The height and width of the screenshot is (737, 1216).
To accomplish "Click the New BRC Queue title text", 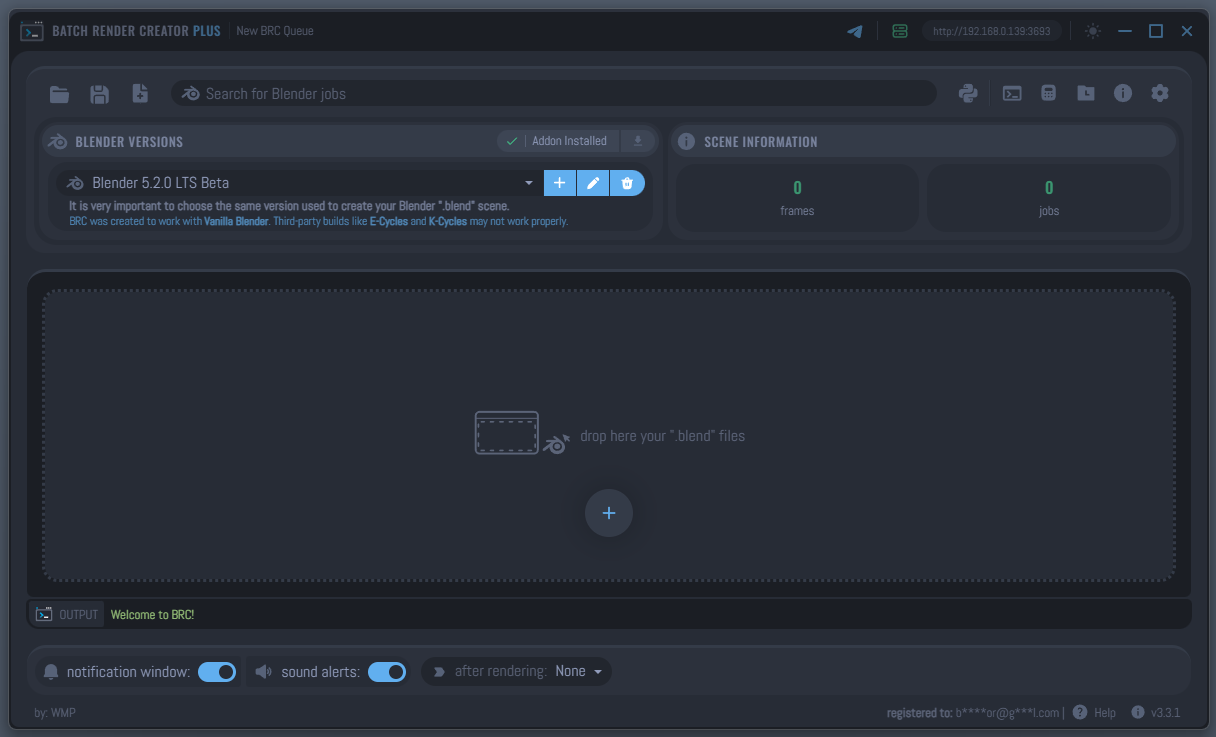I will click(275, 31).
